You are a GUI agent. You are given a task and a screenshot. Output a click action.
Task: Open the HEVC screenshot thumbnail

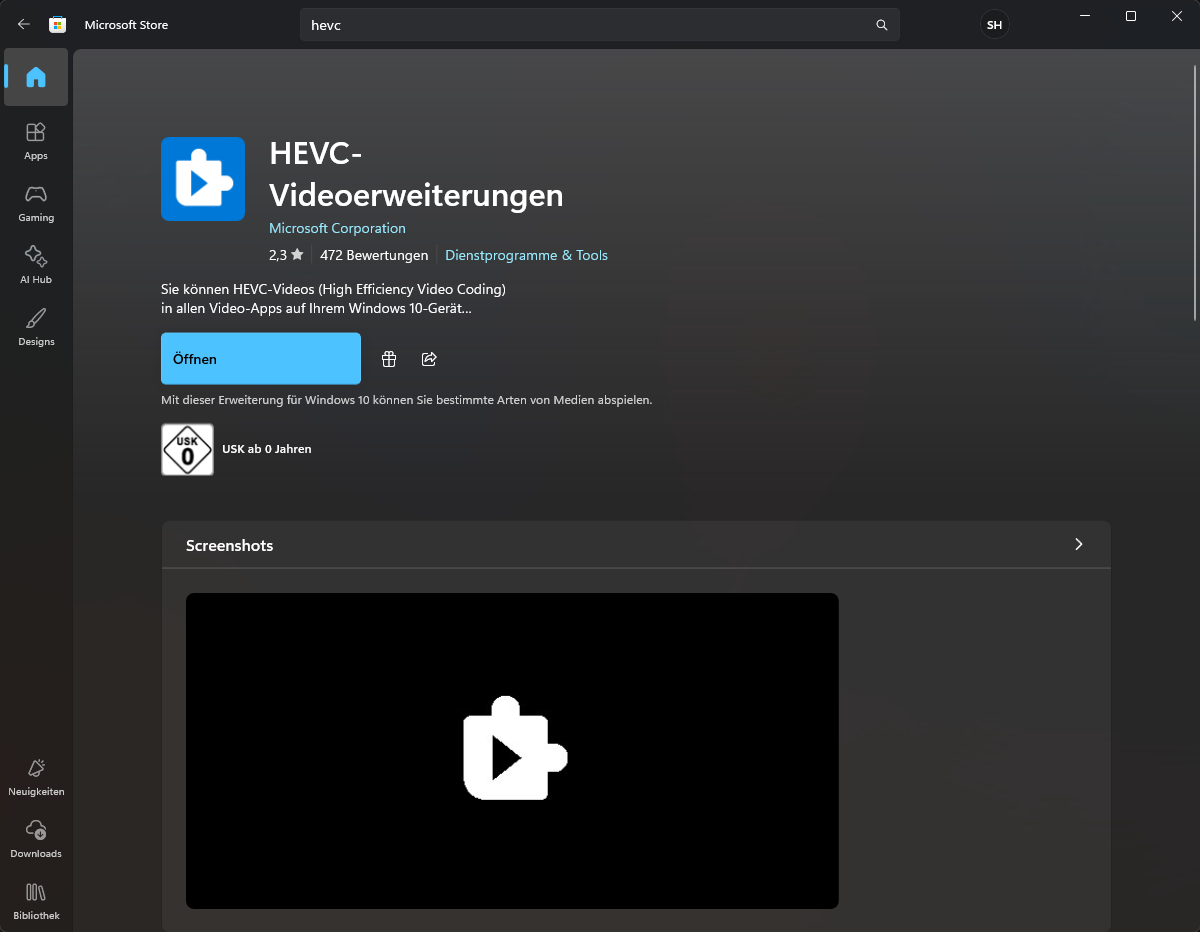pyautogui.click(x=512, y=751)
